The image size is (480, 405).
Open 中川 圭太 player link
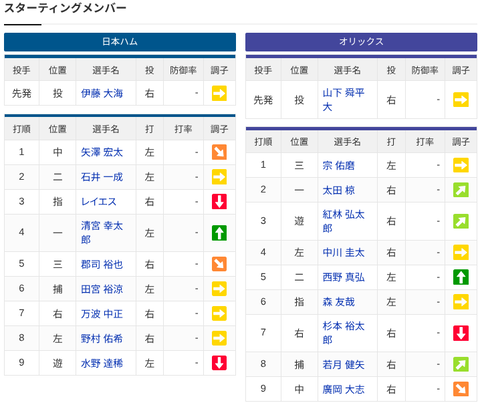[344, 252]
